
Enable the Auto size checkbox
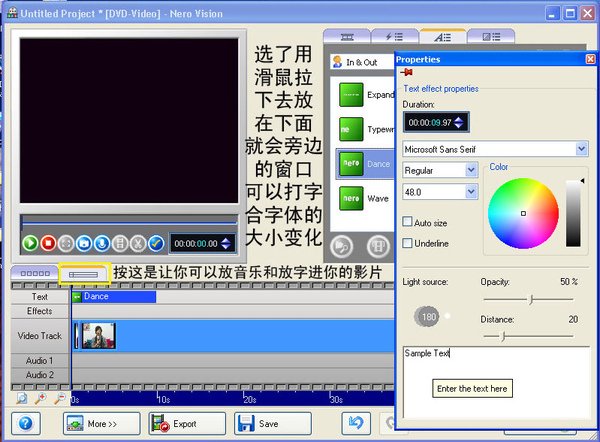(x=408, y=222)
